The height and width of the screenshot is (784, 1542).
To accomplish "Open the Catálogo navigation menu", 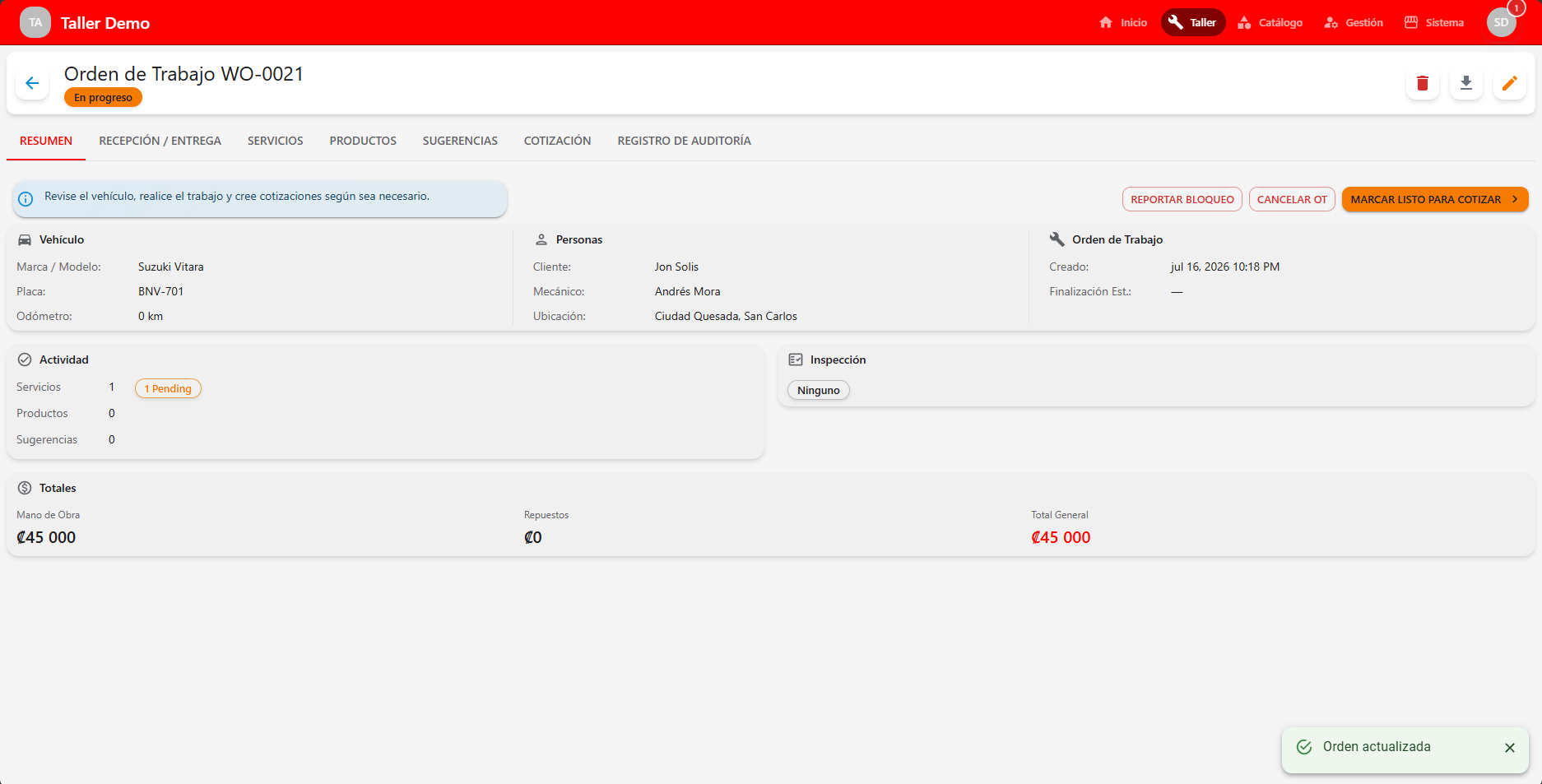I will tap(1270, 22).
